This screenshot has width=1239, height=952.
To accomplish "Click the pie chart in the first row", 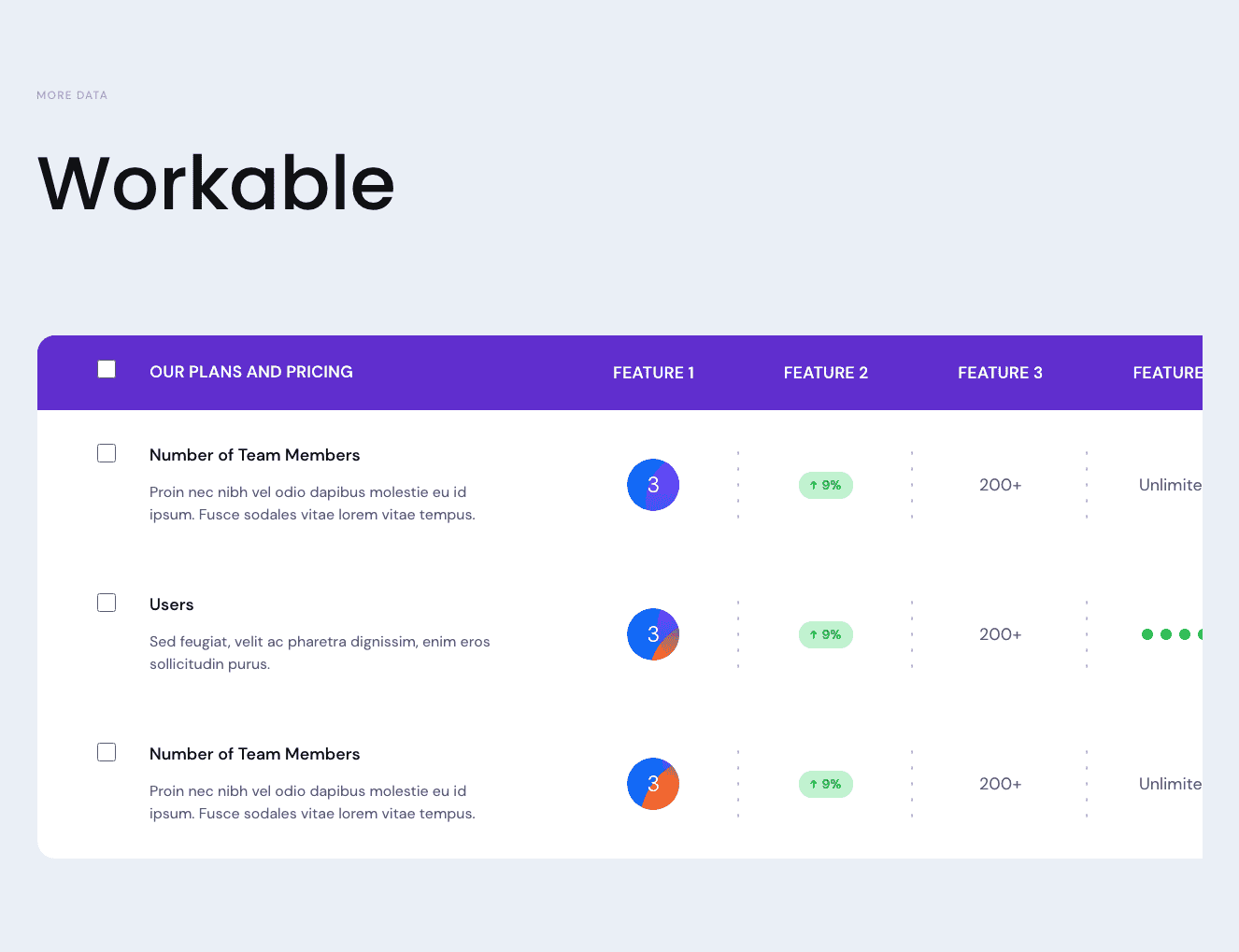I will point(652,485).
